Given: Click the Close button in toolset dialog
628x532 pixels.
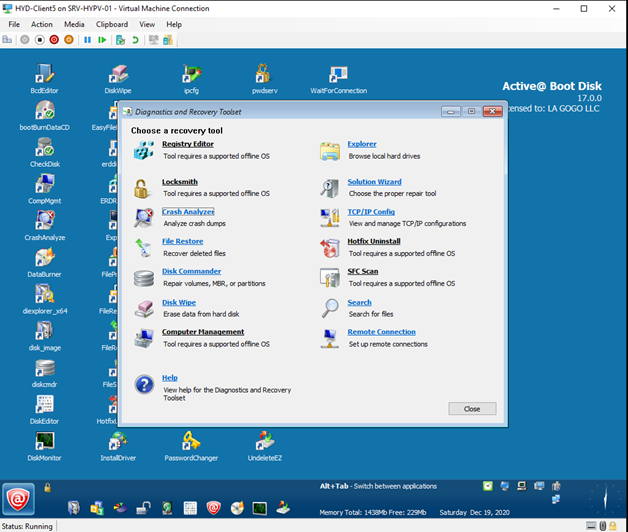Looking at the screenshot, I should pyautogui.click(x=472, y=409).
